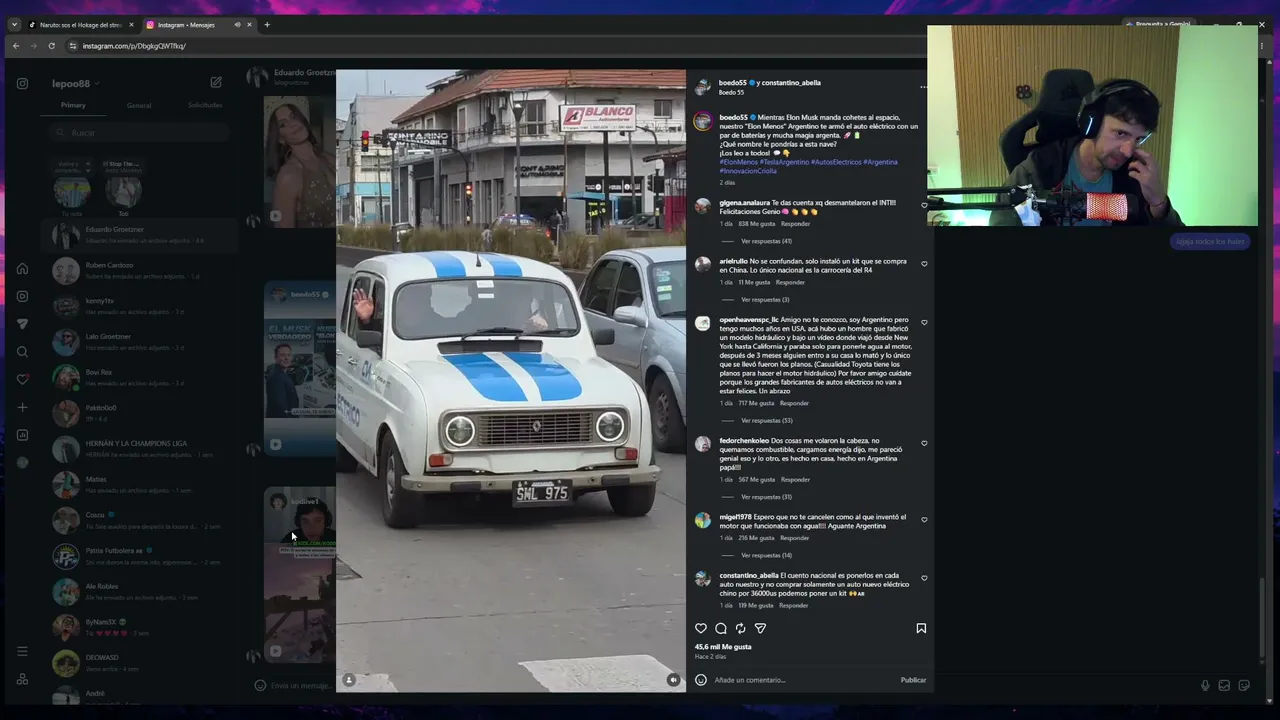
Task: Like constantino_abella's comment
Action: coord(924,578)
